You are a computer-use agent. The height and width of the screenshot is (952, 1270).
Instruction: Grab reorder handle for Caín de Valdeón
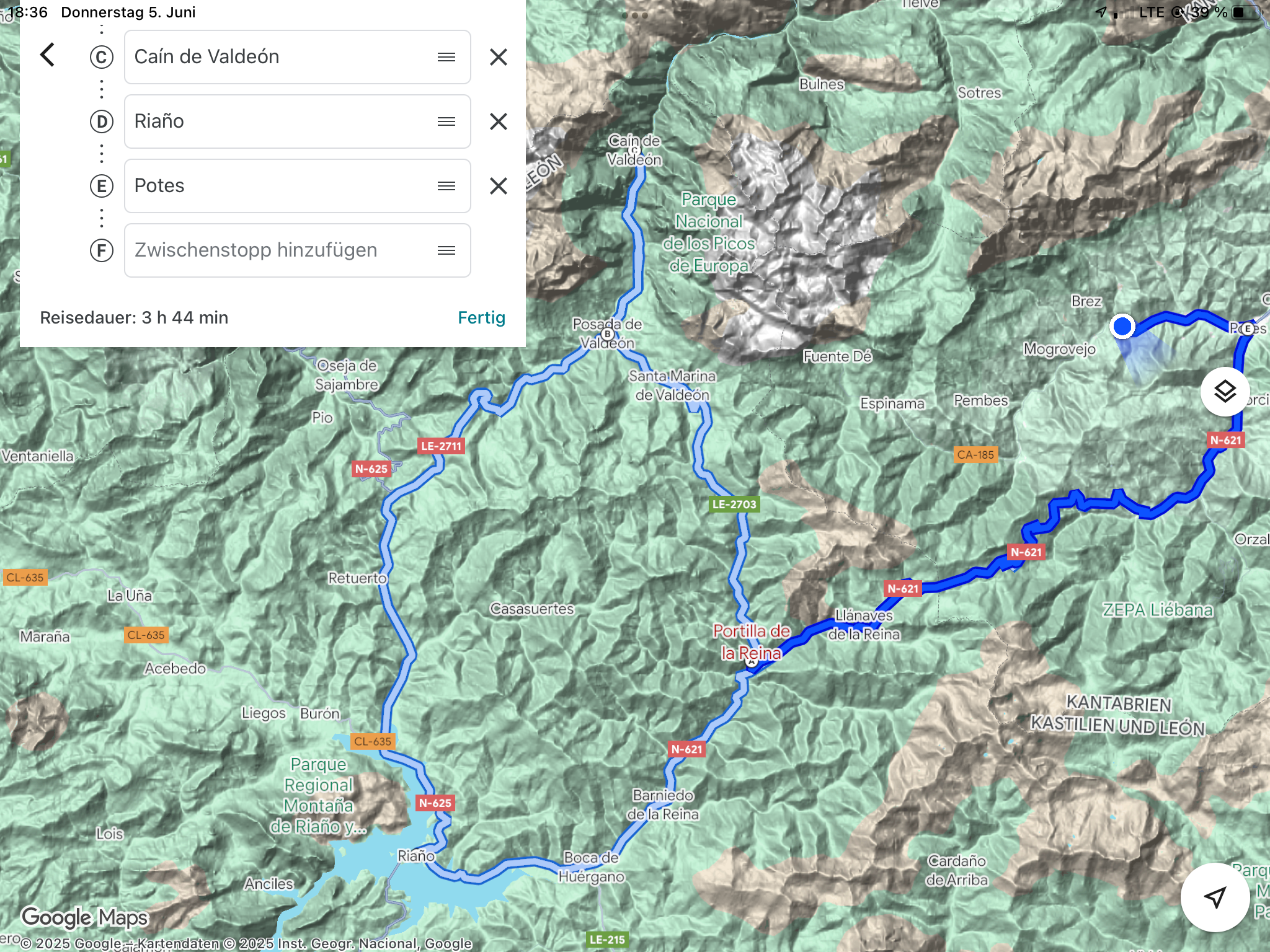(x=446, y=57)
